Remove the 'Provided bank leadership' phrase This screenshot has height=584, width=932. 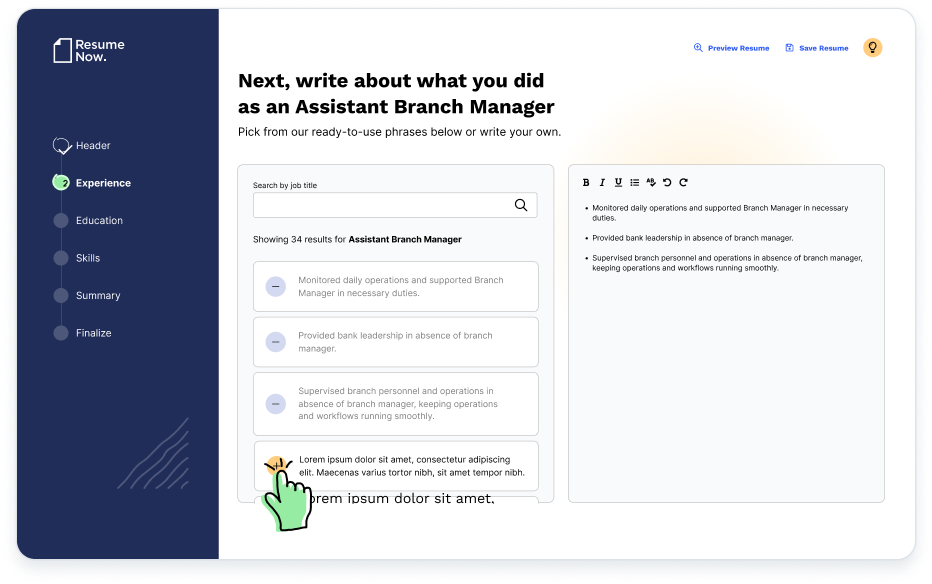click(275, 342)
